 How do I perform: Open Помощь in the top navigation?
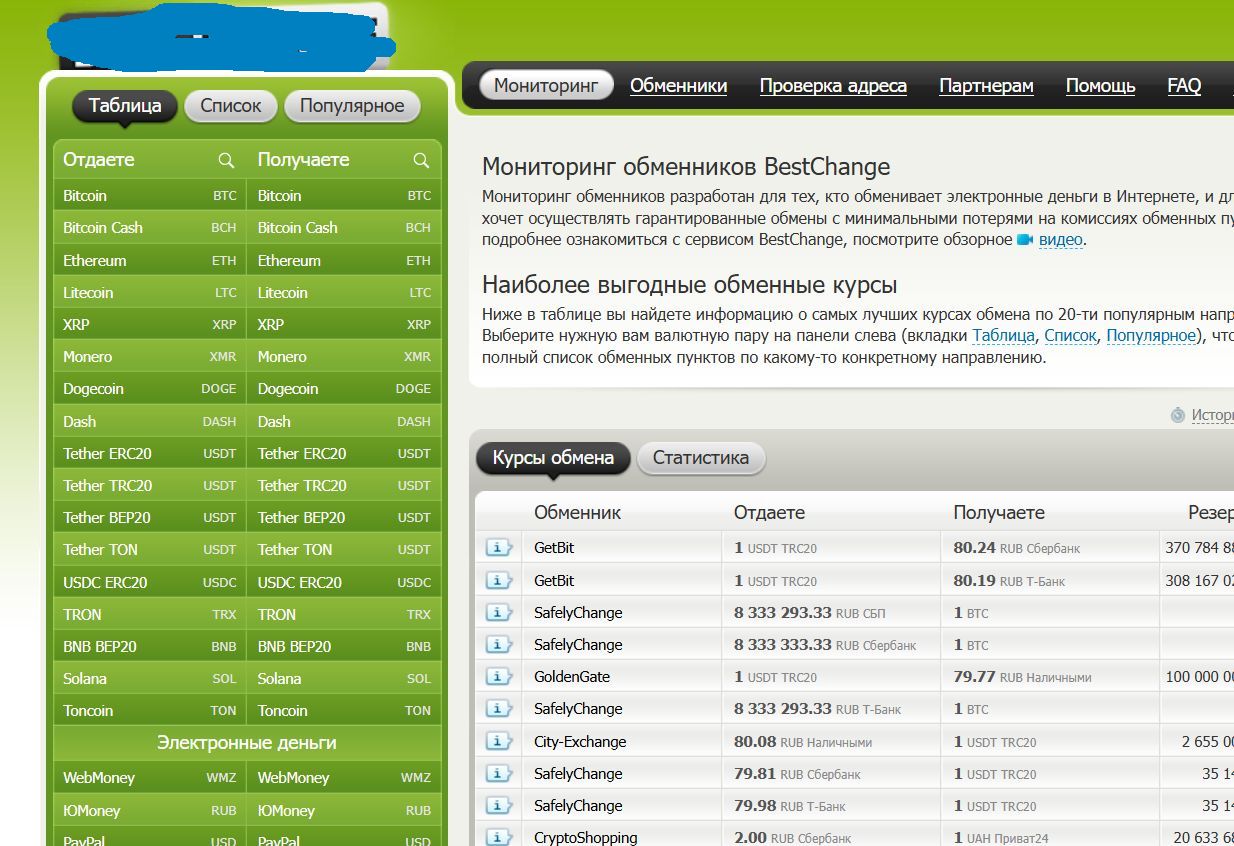(x=1100, y=86)
